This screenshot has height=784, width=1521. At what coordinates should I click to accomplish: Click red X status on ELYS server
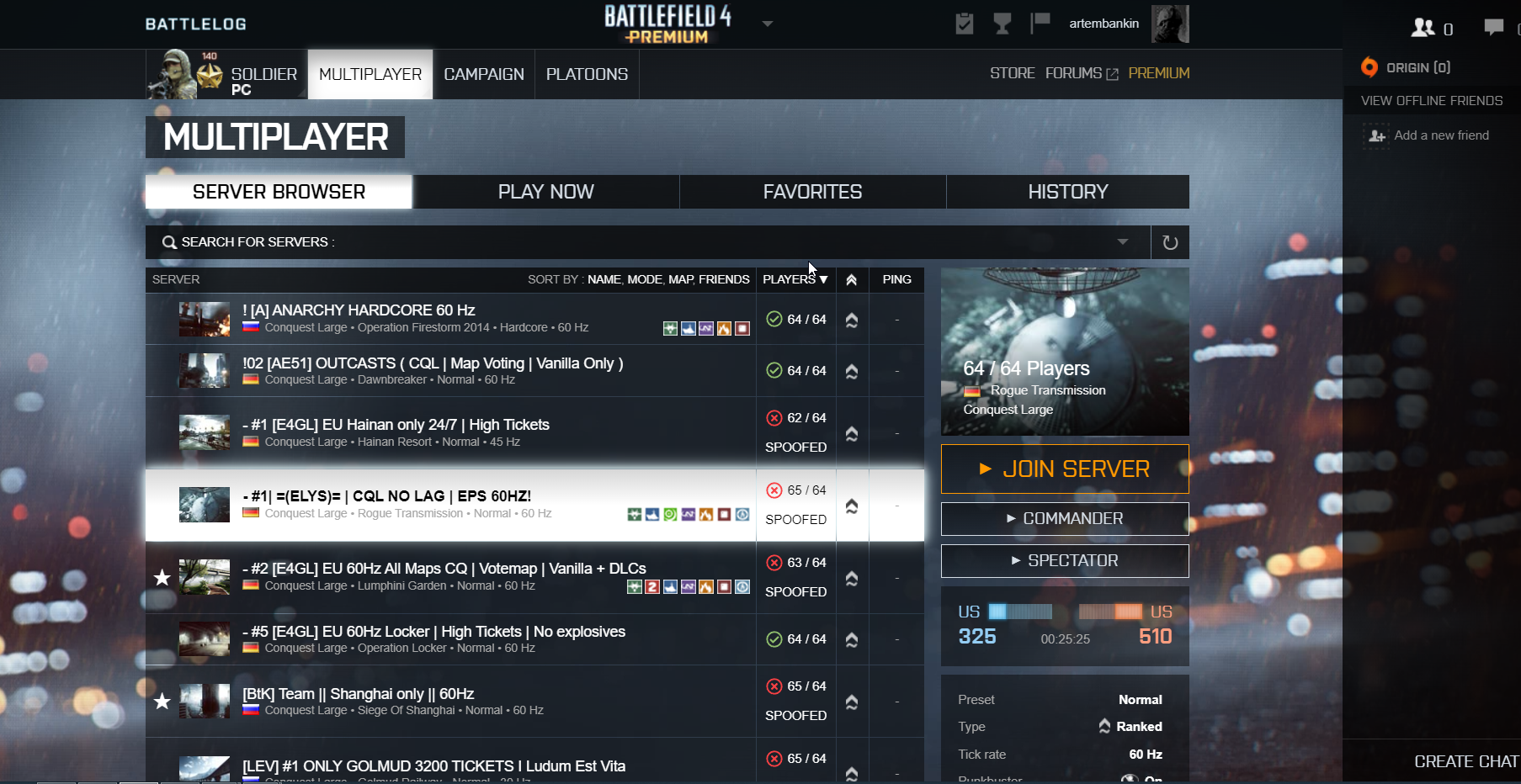click(x=774, y=490)
